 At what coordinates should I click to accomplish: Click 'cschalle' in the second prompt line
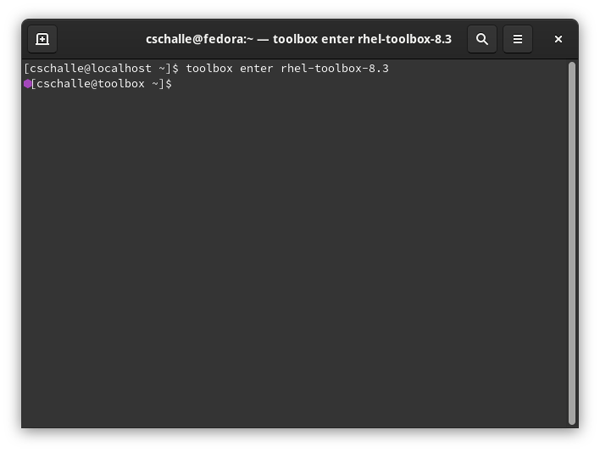[66, 84]
